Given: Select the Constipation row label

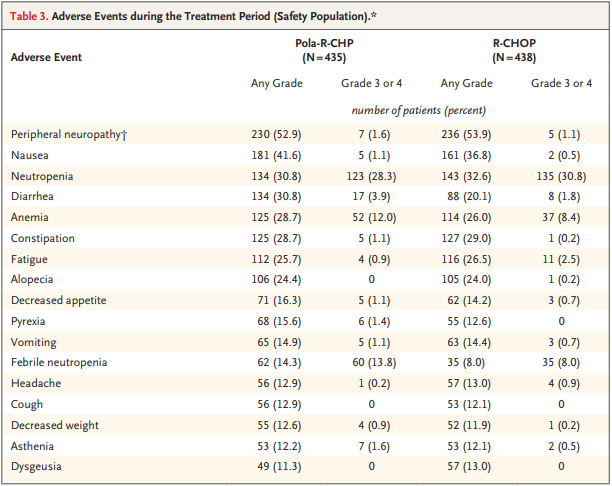Looking at the screenshot, I should coord(42,238).
